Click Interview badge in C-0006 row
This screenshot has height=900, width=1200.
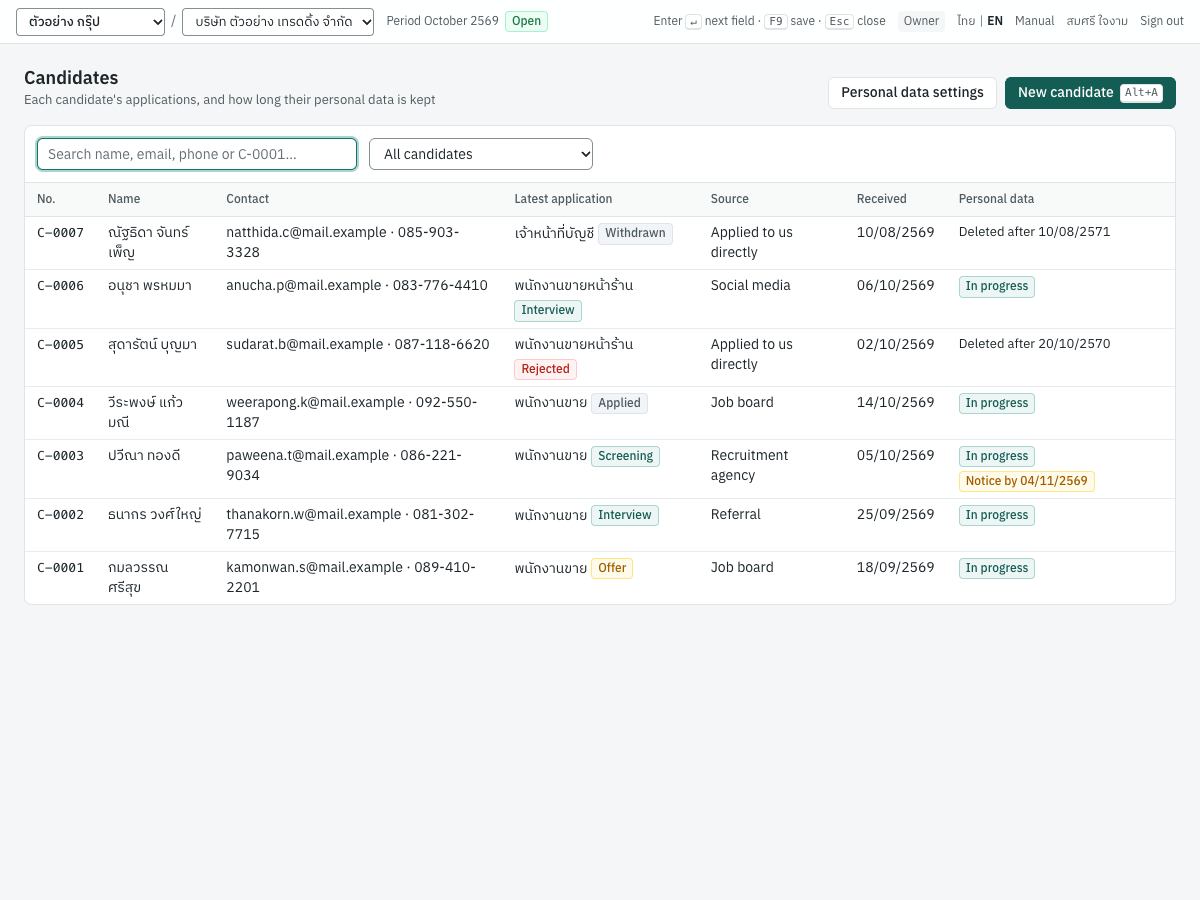pos(548,310)
